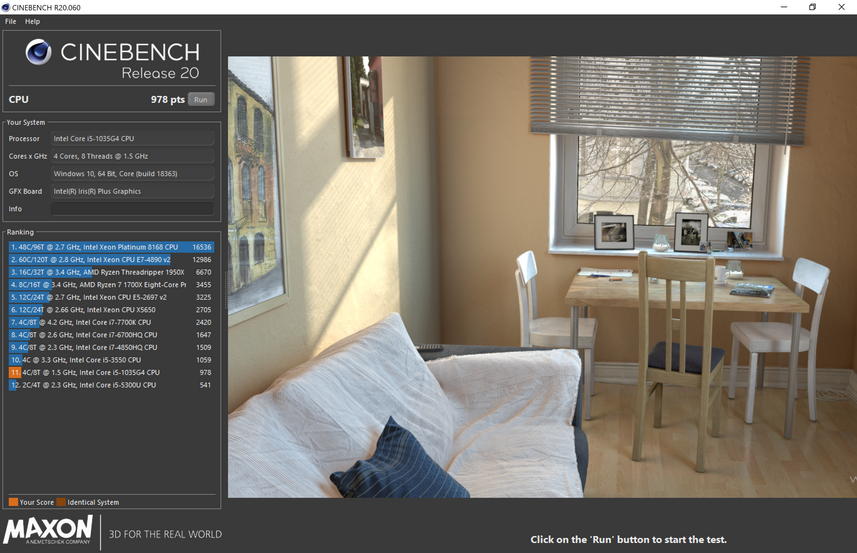Select the Core i5-5300U ranking entry
The width and height of the screenshot is (857, 553).
coord(110,385)
